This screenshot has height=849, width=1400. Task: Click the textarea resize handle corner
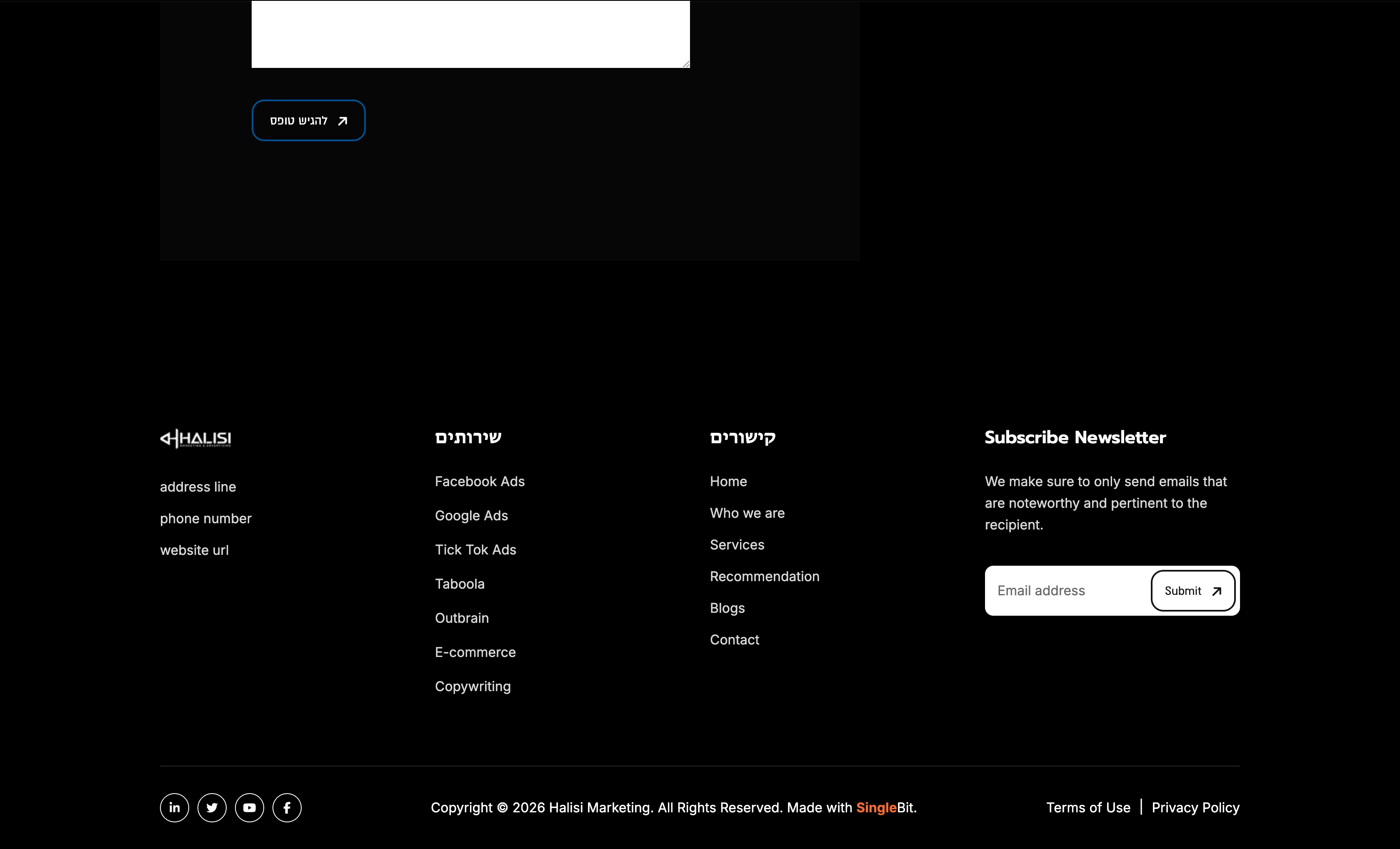(686, 64)
